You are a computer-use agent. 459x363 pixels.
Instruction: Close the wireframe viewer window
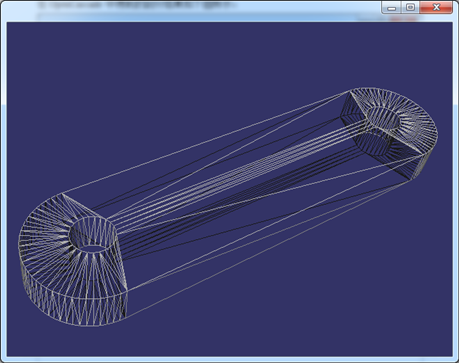(436, 7)
